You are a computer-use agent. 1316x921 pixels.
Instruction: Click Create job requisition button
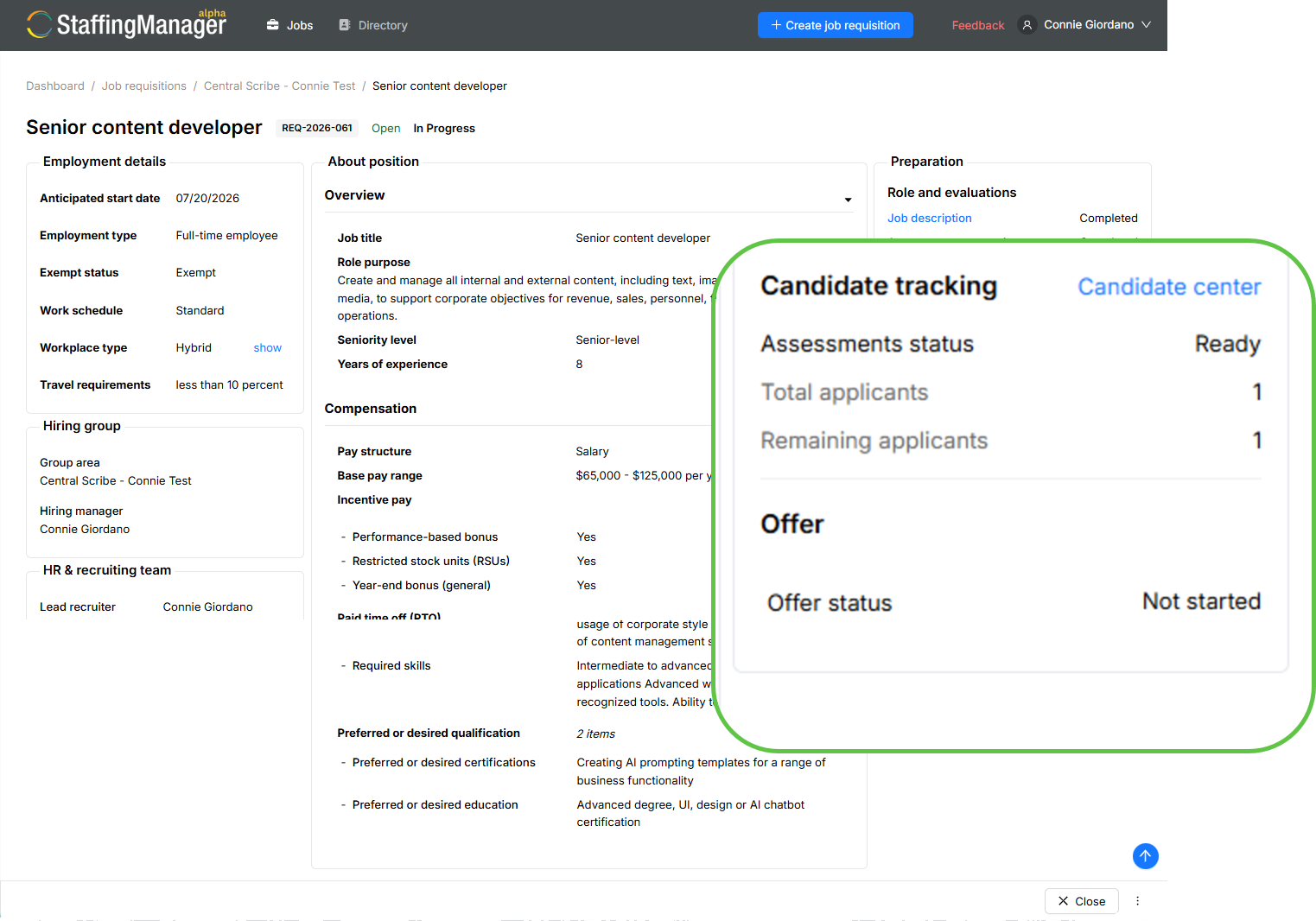(x=836, y=25)
